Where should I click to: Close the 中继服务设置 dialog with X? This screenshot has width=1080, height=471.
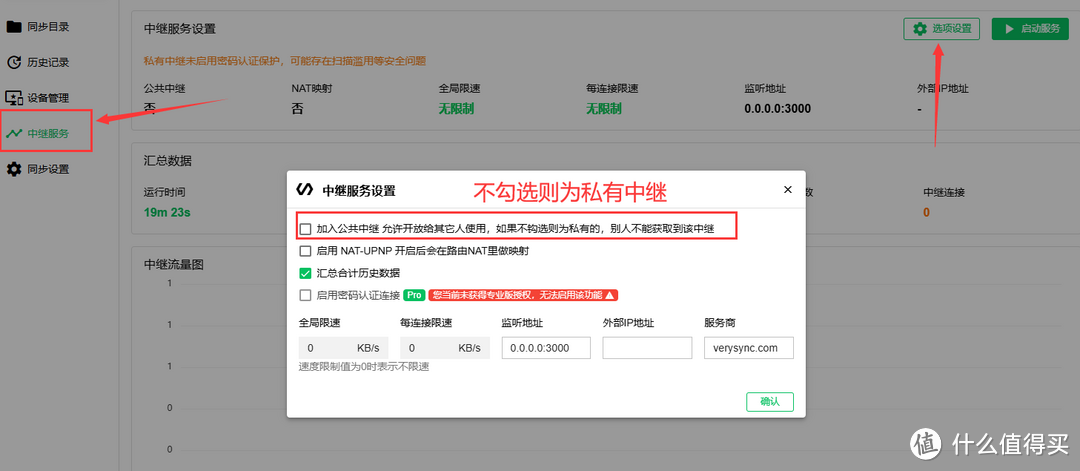point(788,190)
